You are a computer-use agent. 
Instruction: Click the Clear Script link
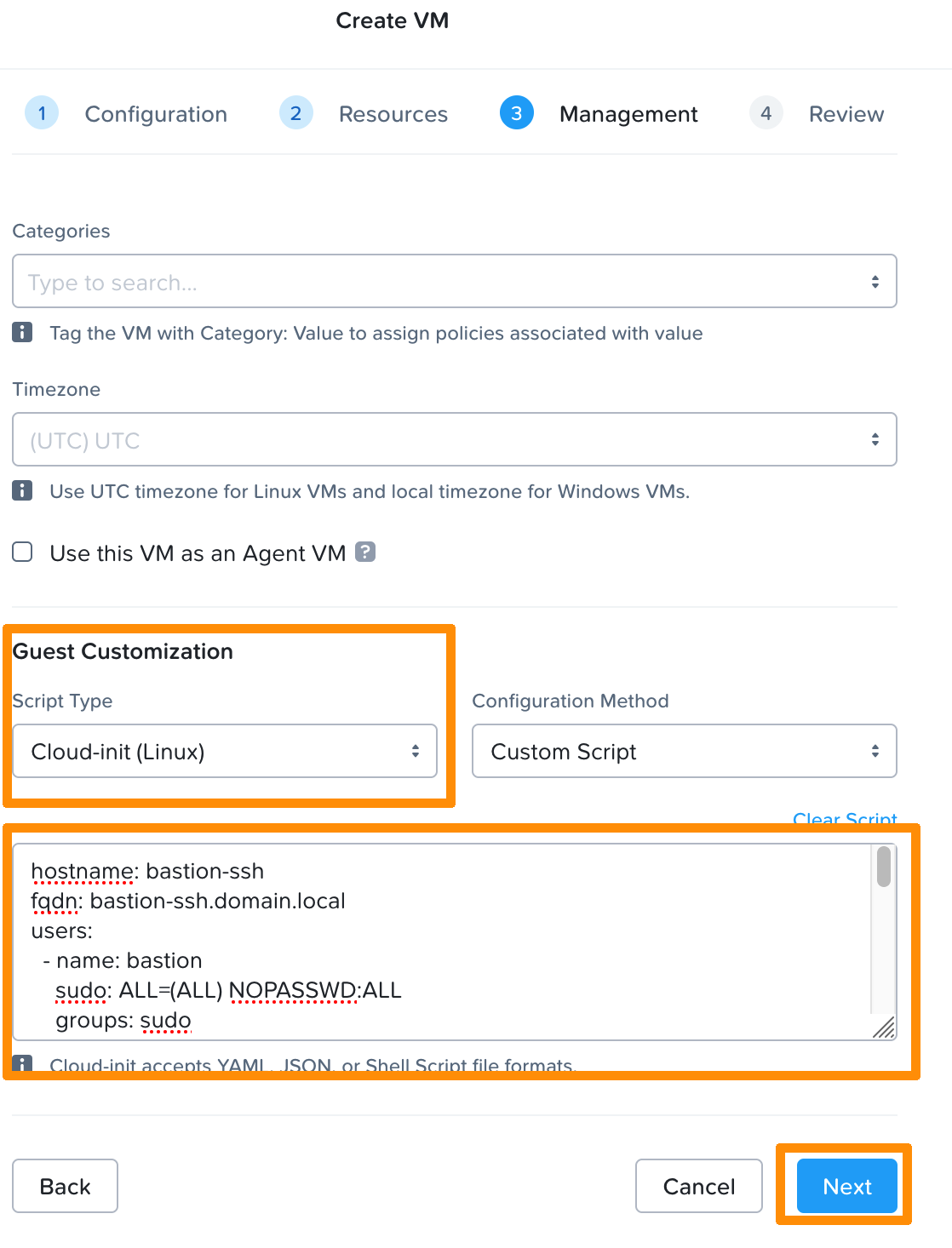pyautogui.click(x=844, y=818)
